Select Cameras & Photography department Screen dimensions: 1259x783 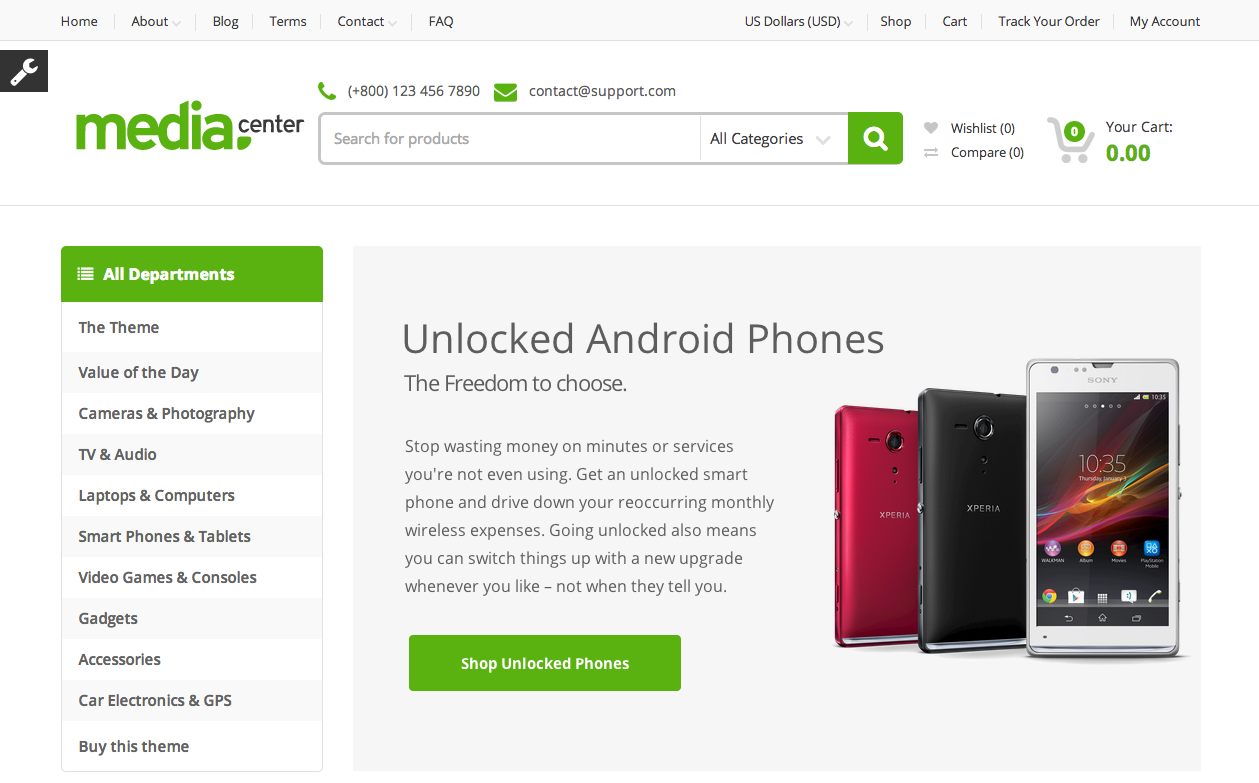pyautogui.click(x=166, y=413)
